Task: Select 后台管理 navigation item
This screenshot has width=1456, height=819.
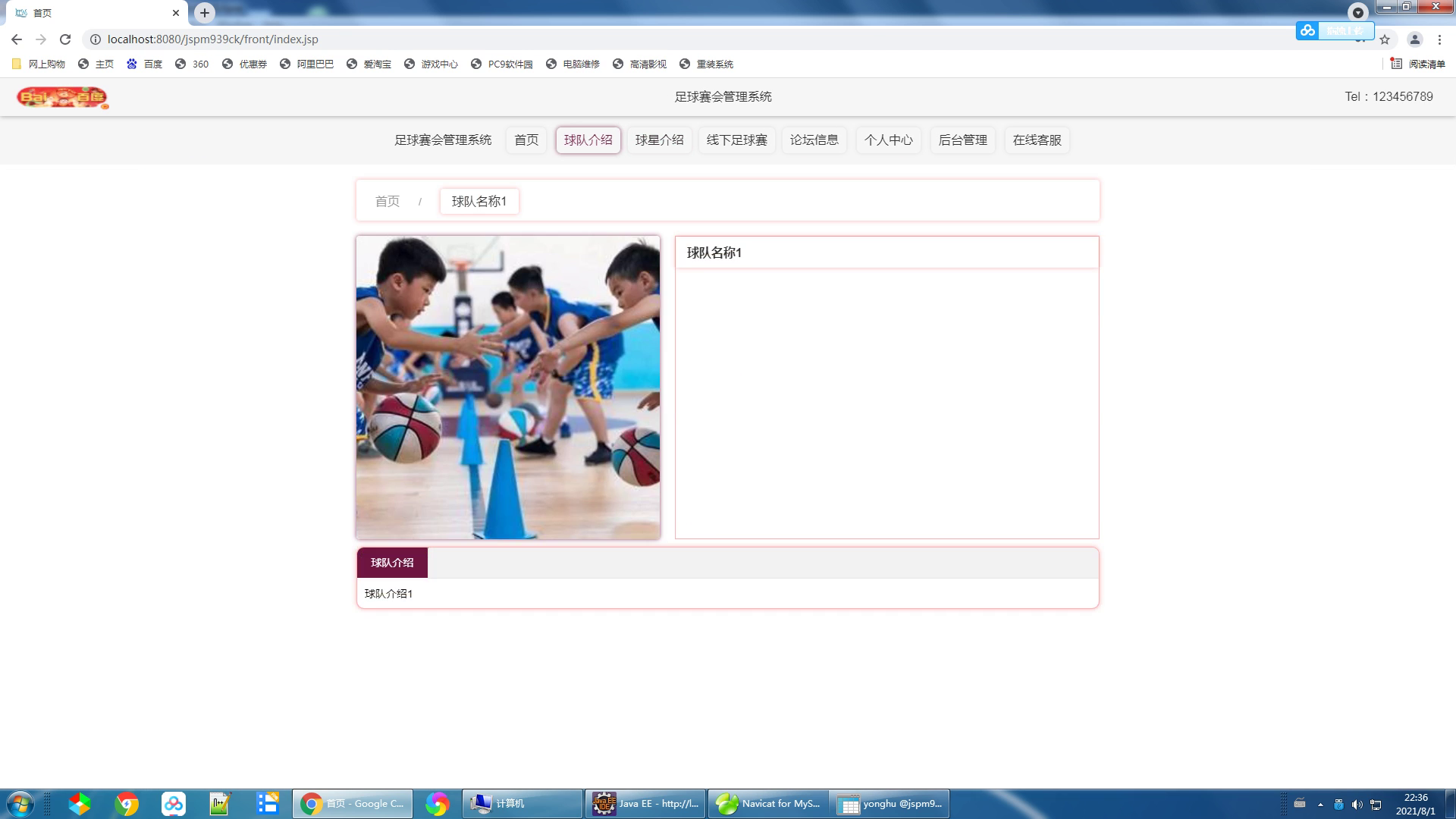Action: click(963, 140)
